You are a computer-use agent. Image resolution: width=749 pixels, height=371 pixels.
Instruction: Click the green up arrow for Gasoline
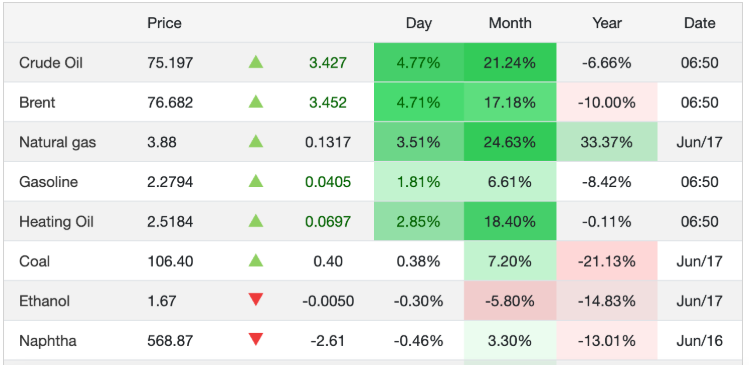coord(256,181)
